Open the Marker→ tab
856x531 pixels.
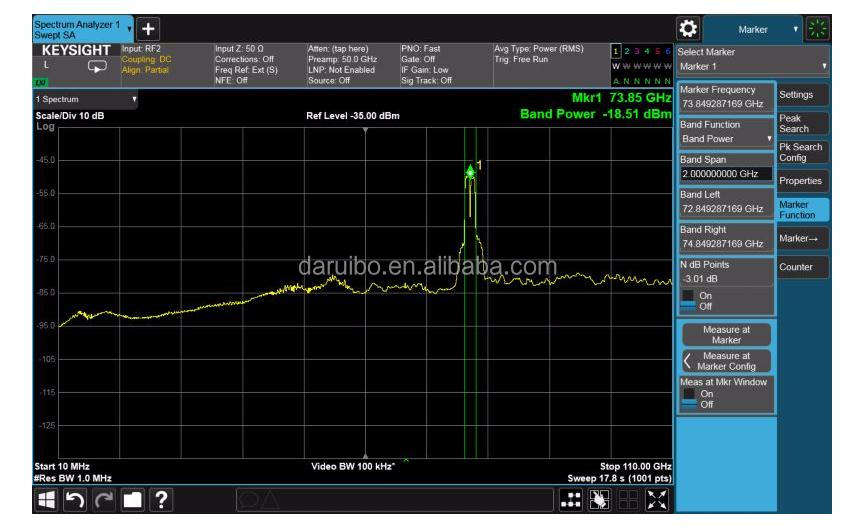(803, 238)
